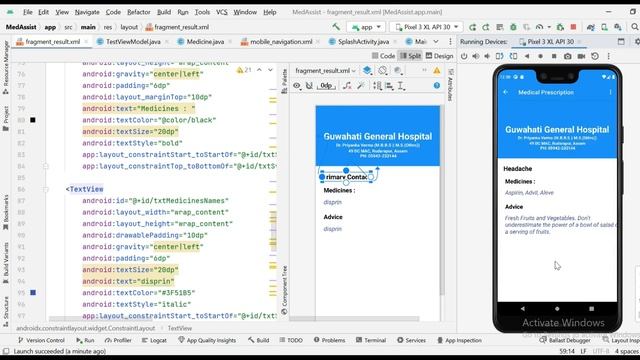Click the Clear Constraints icon in design toolbar
The width and height of the screenshot is (640, 360).
(x=347, y=86)
